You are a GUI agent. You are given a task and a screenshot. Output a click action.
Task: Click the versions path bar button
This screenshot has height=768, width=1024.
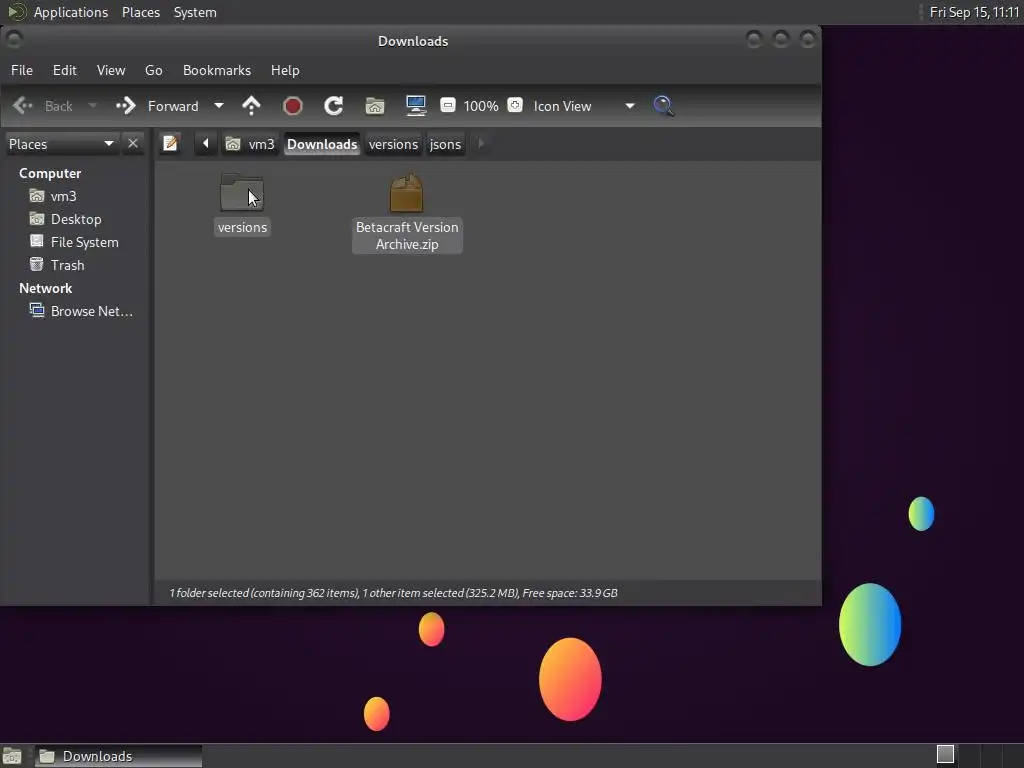tap(393, 144)
